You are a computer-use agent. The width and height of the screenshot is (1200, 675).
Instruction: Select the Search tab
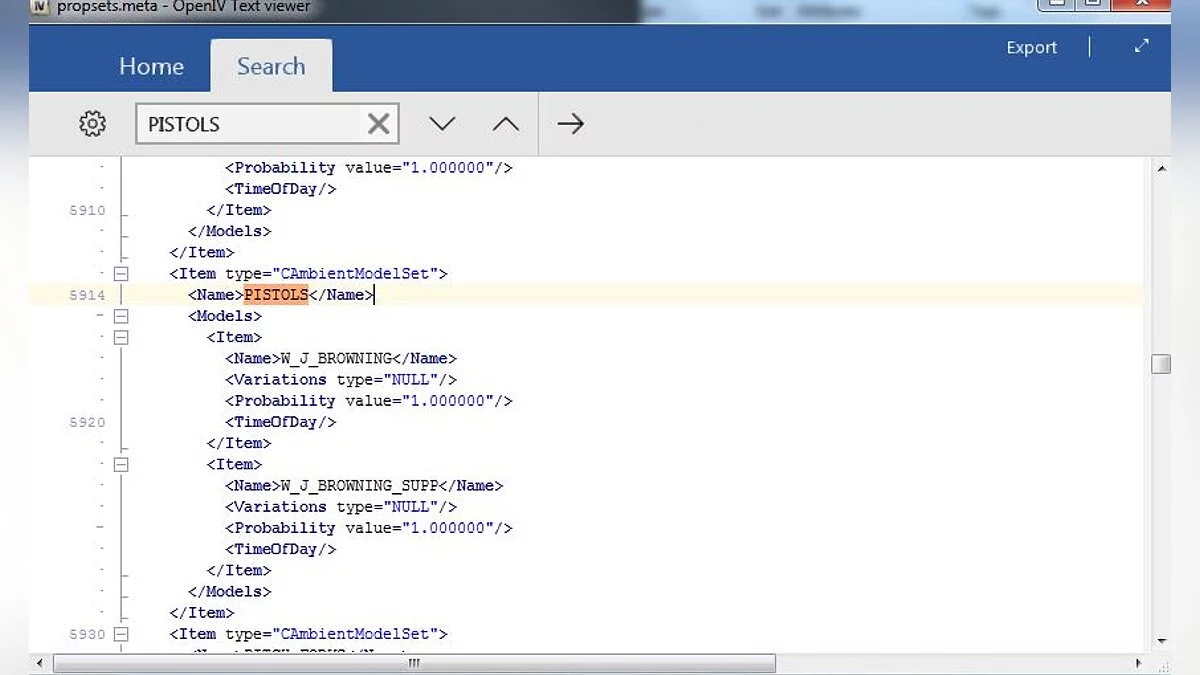[x=271, y=66]
